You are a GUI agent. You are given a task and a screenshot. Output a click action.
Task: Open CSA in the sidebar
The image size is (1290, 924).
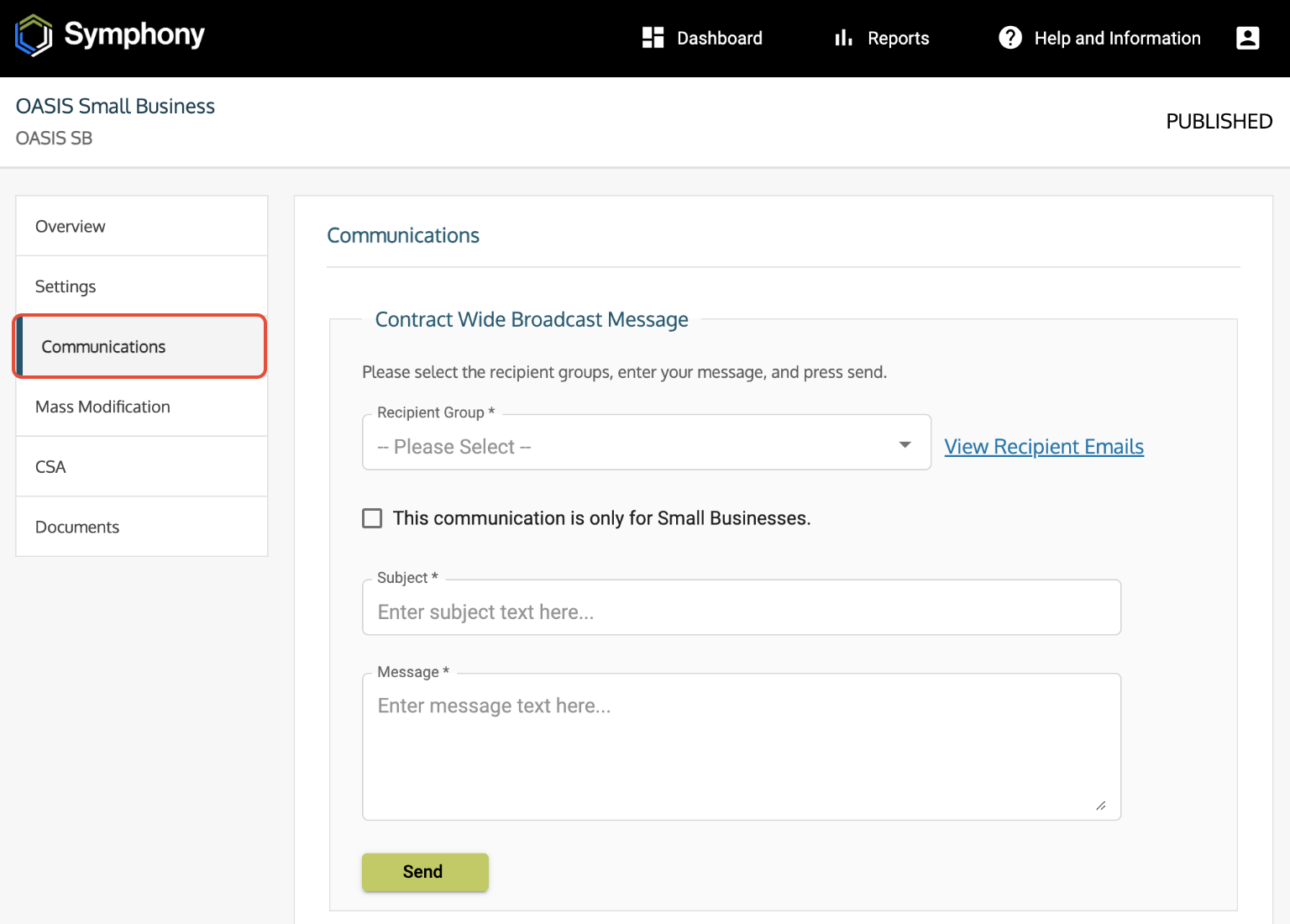(x=142, y=467)
